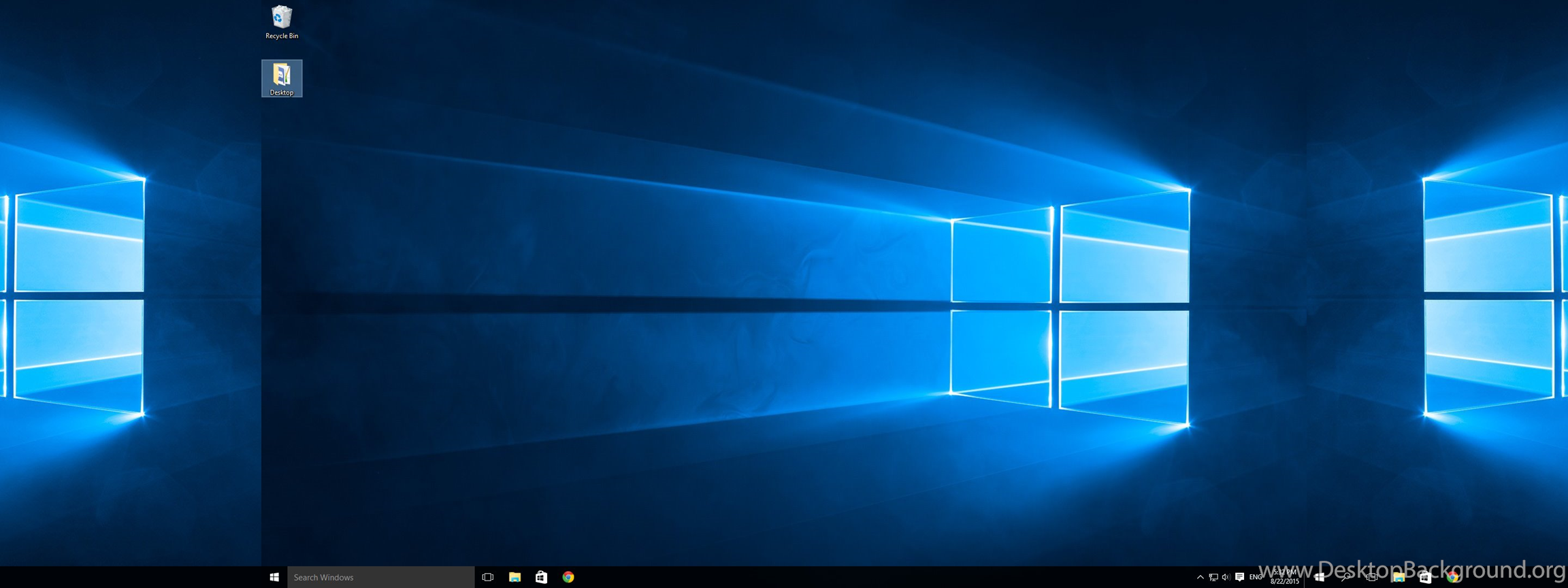Open the clock showing 8/22/2015
This screenshot has height=588, width=1568.
click(1285, 577)
